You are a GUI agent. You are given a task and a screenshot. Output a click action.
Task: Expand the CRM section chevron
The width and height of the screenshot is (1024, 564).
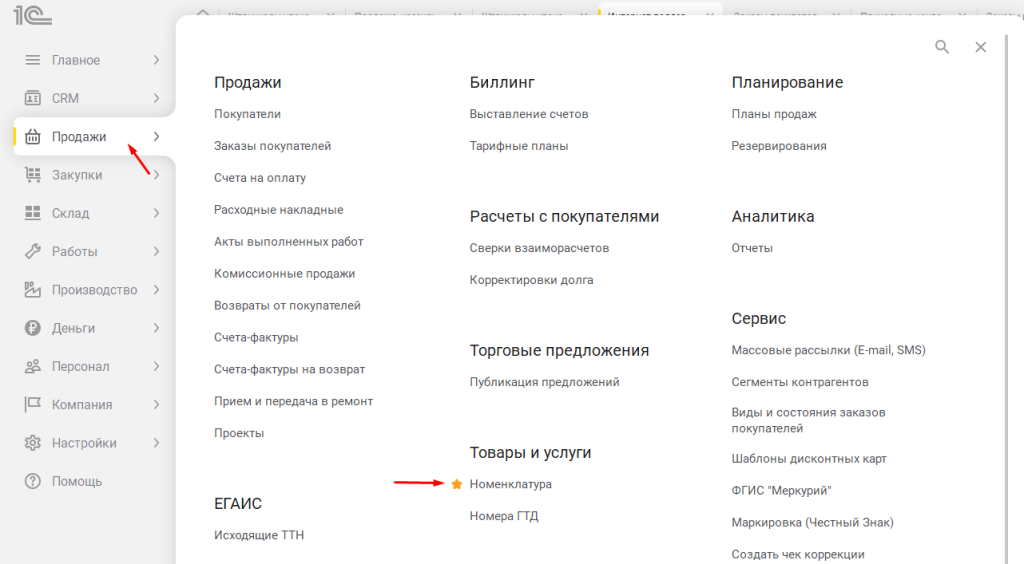(x=156, y=99)
